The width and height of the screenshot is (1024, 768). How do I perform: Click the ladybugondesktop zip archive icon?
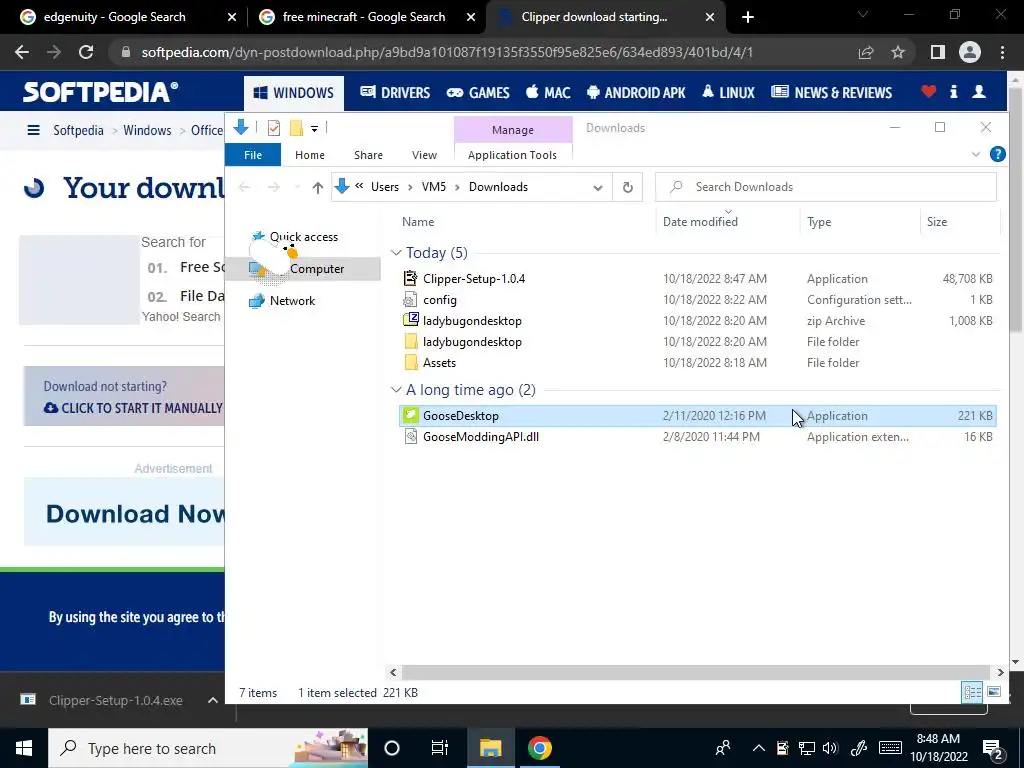click(x=410, y=321)
